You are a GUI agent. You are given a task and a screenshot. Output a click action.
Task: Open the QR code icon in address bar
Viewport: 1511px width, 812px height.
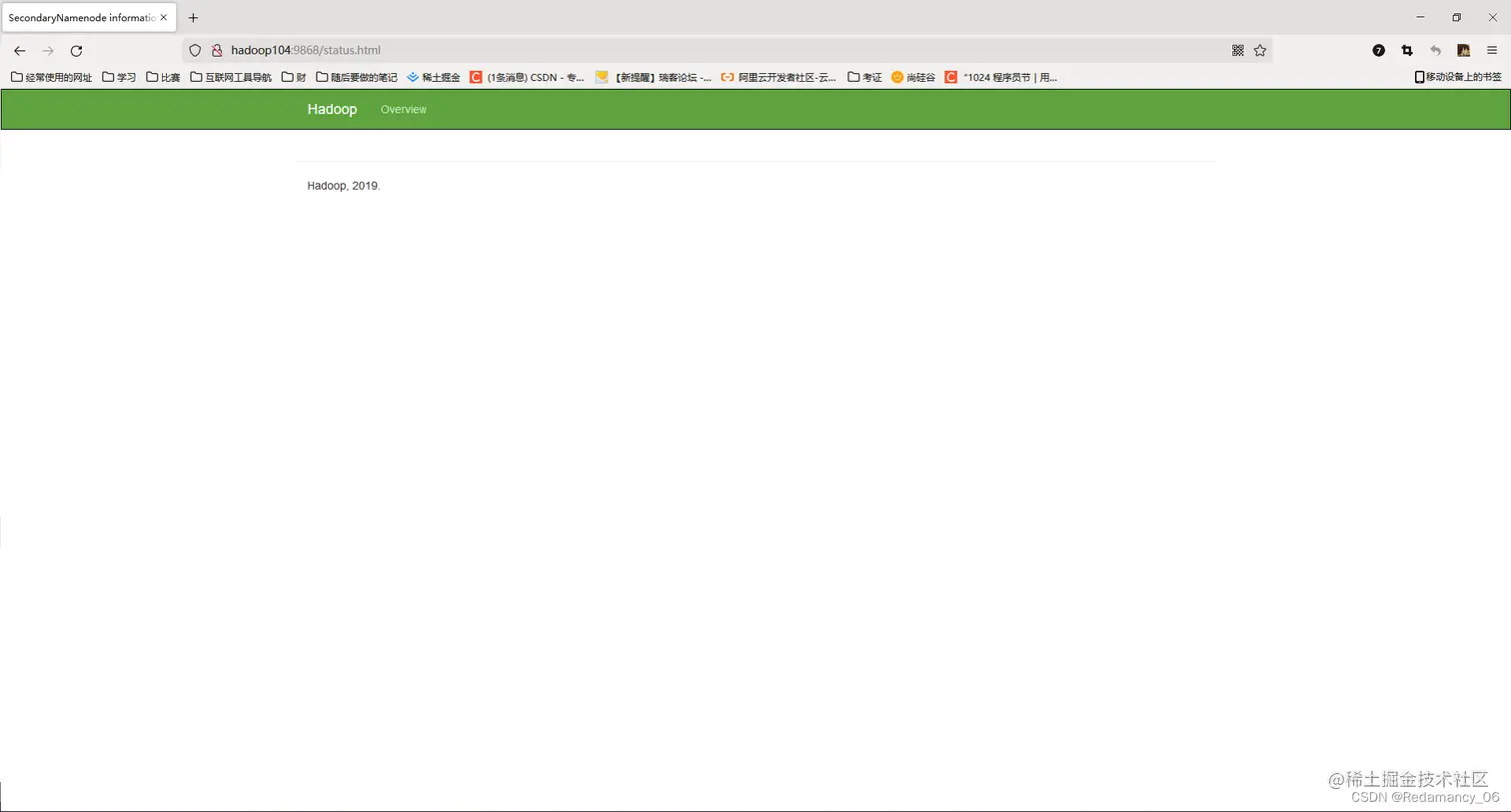point(1237,50)
